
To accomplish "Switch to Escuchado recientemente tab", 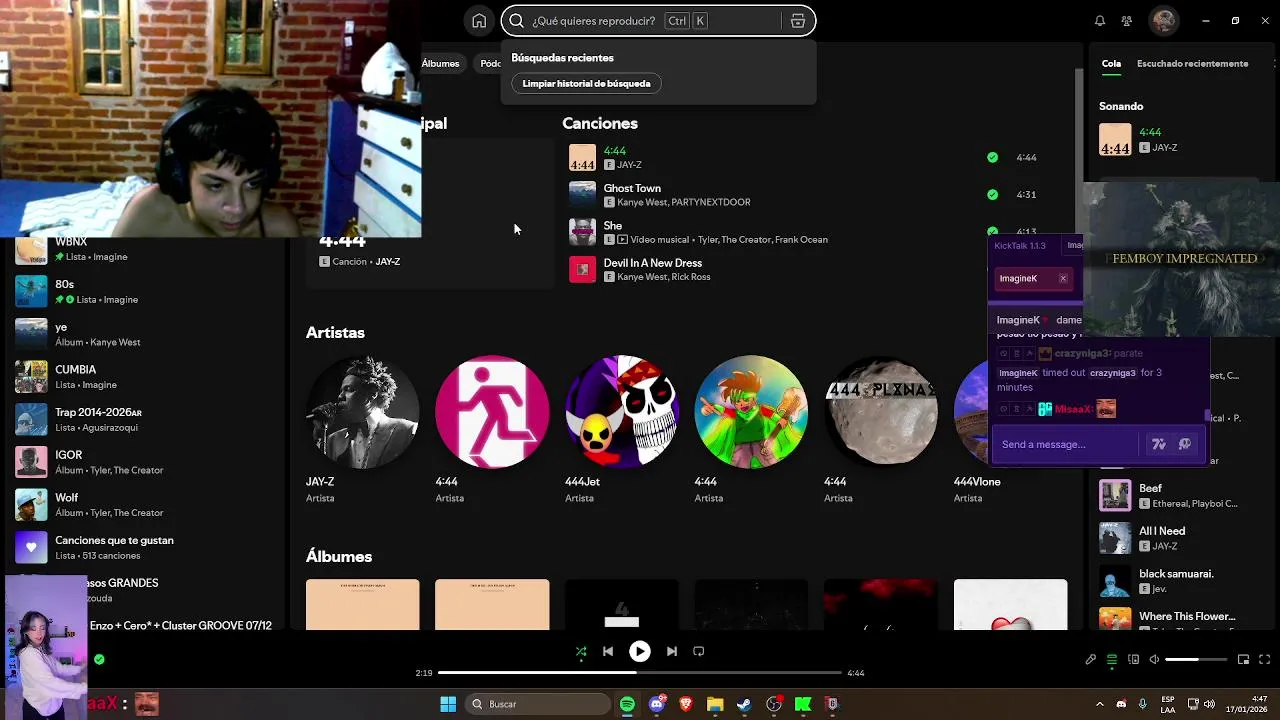I will pyautogui.click(x=1192, y=63).
